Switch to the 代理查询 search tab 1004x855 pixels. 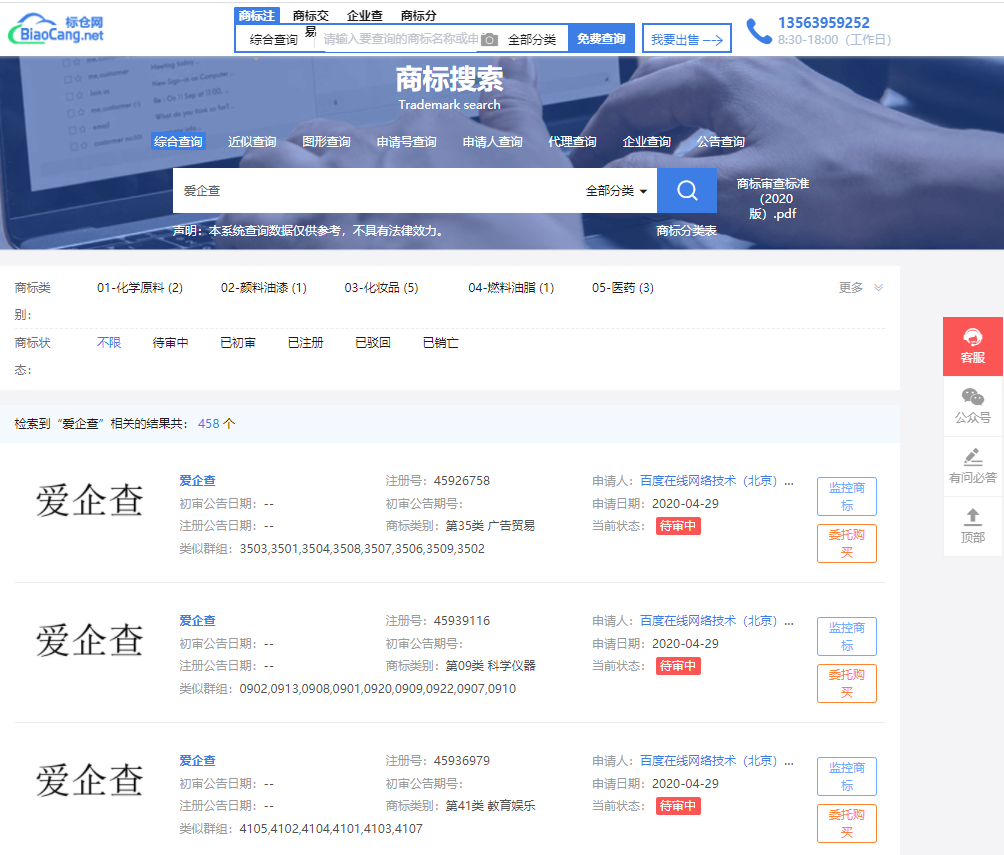(572, 142)
